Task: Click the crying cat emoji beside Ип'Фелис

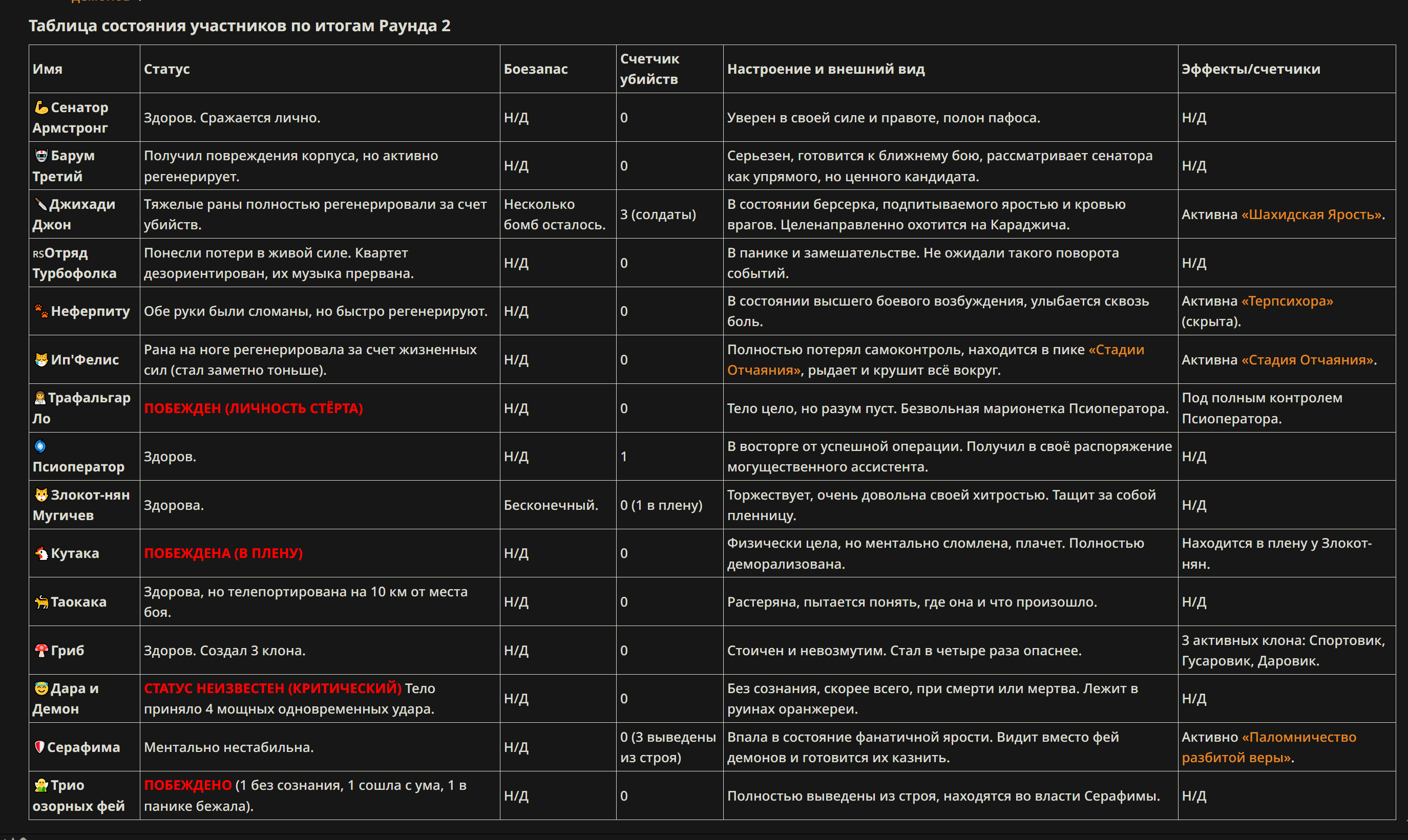Action: (x=41, y=359)
